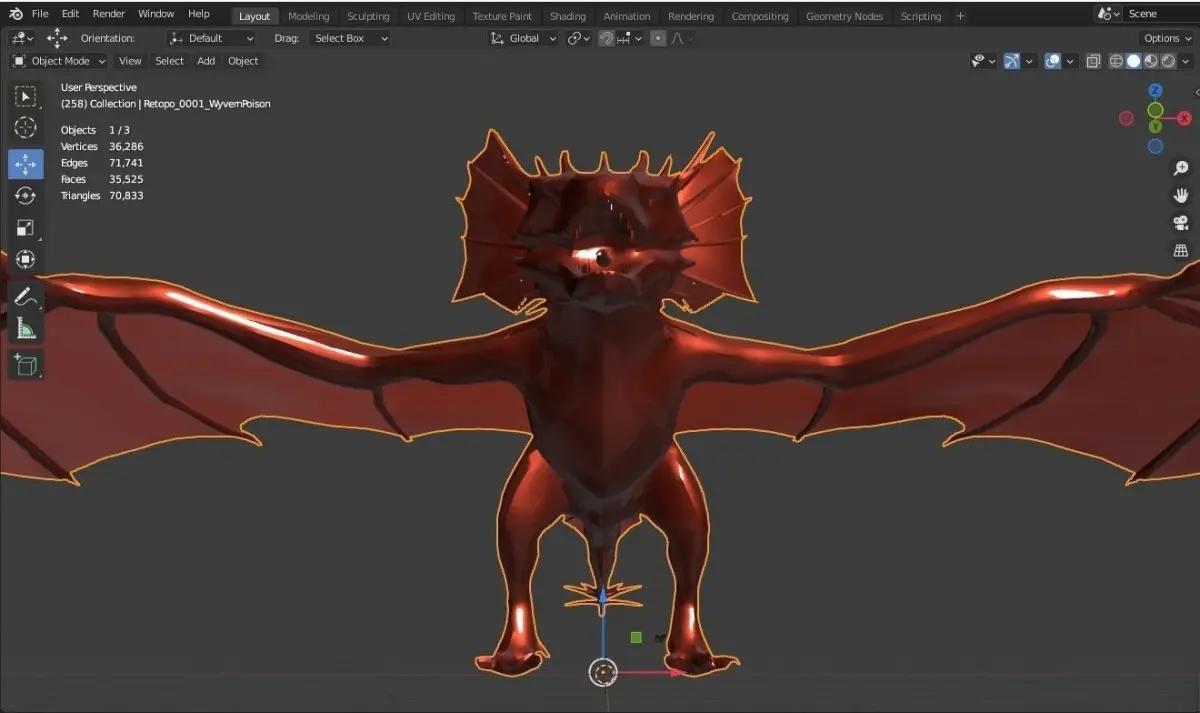The image size is (1200, 713).
Task: Select material preview viewport shading
Action: [x=1150, y=61]
